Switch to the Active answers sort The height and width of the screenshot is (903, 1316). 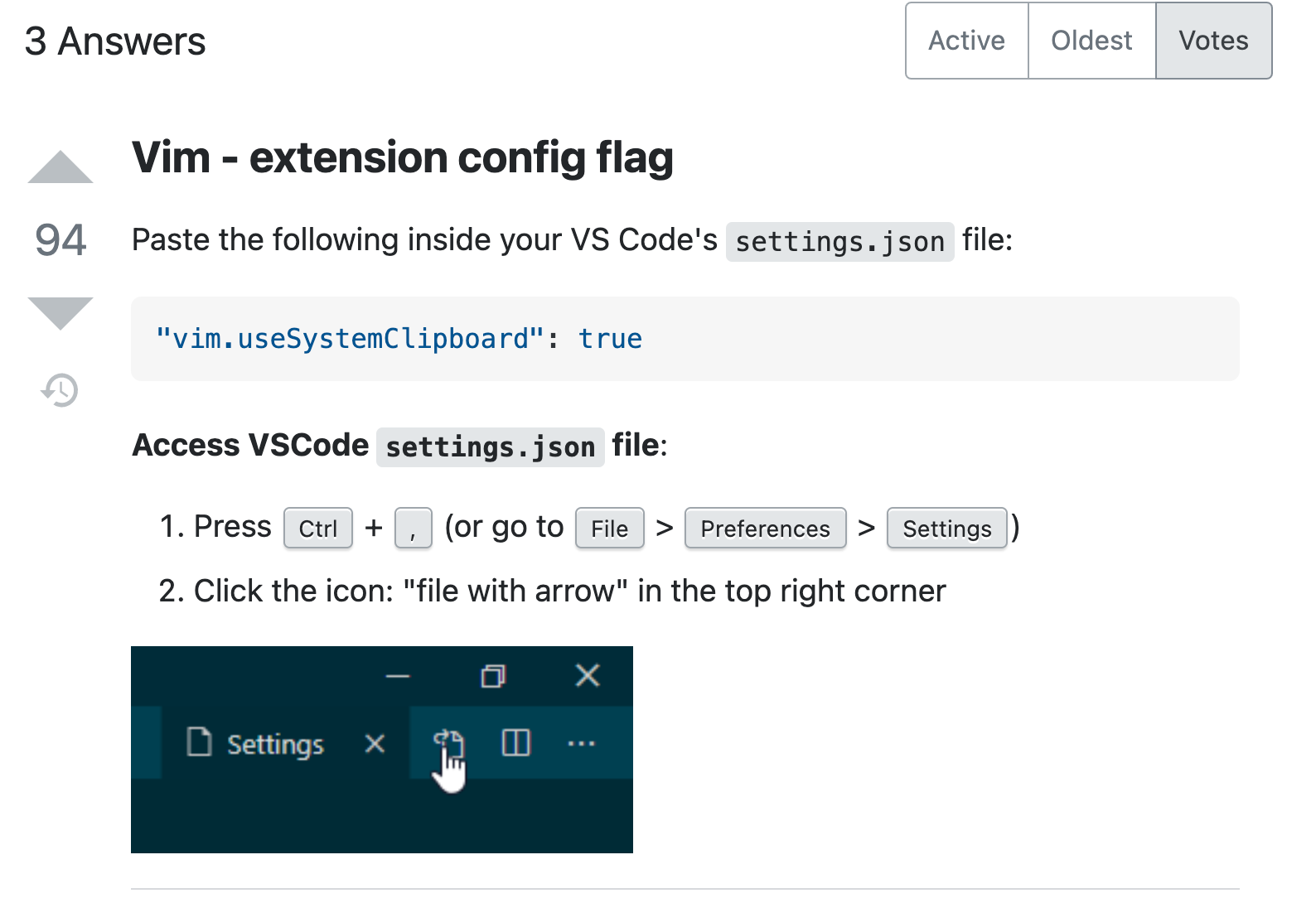coord(965,40)
